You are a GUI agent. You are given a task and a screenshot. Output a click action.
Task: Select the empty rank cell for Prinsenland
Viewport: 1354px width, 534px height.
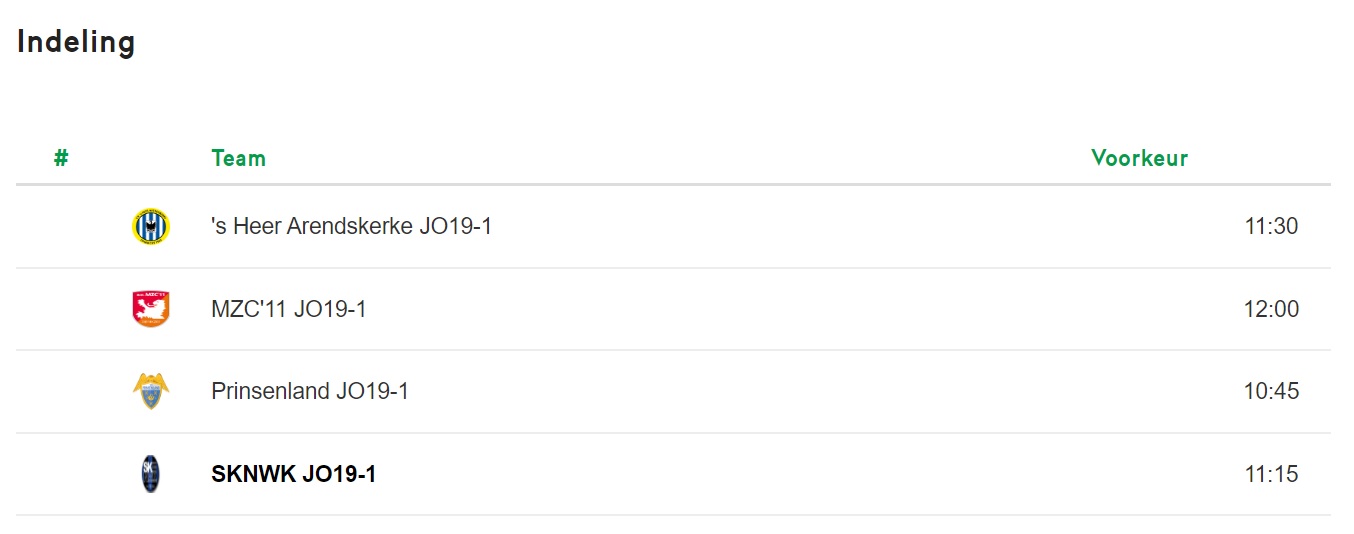click(61, 391)
